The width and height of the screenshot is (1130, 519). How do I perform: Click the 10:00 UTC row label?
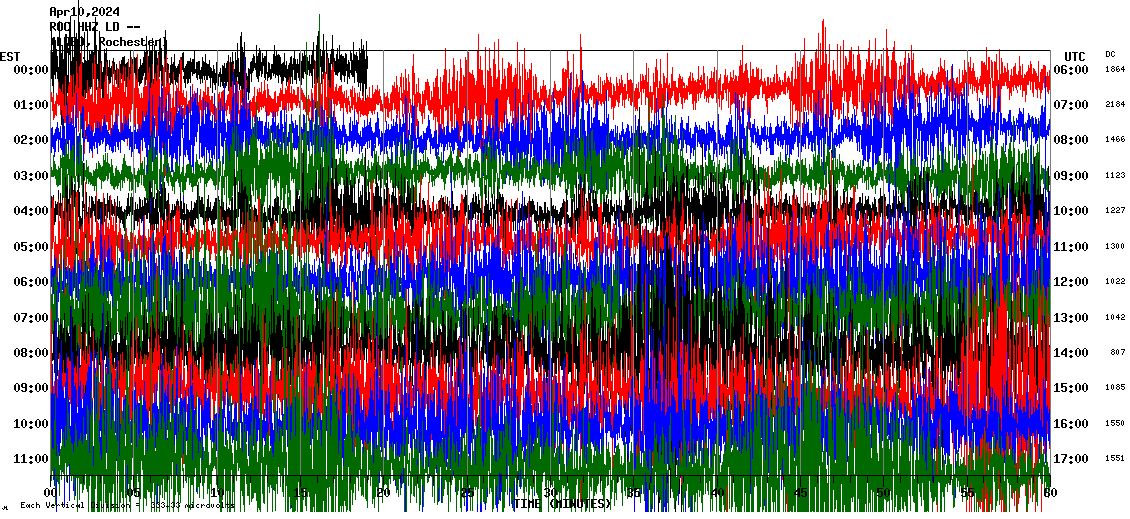point(1071,211)
